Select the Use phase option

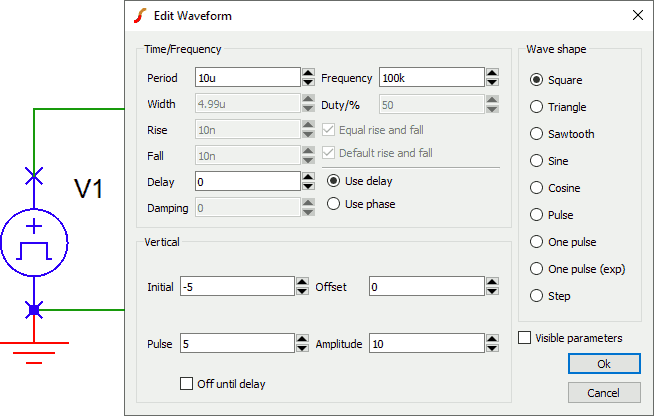(334, 204)
